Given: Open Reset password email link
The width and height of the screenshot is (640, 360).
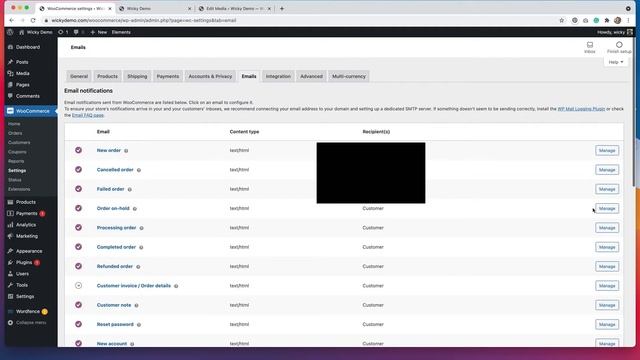Looking at the screenshot, I should tap(115, 324).
